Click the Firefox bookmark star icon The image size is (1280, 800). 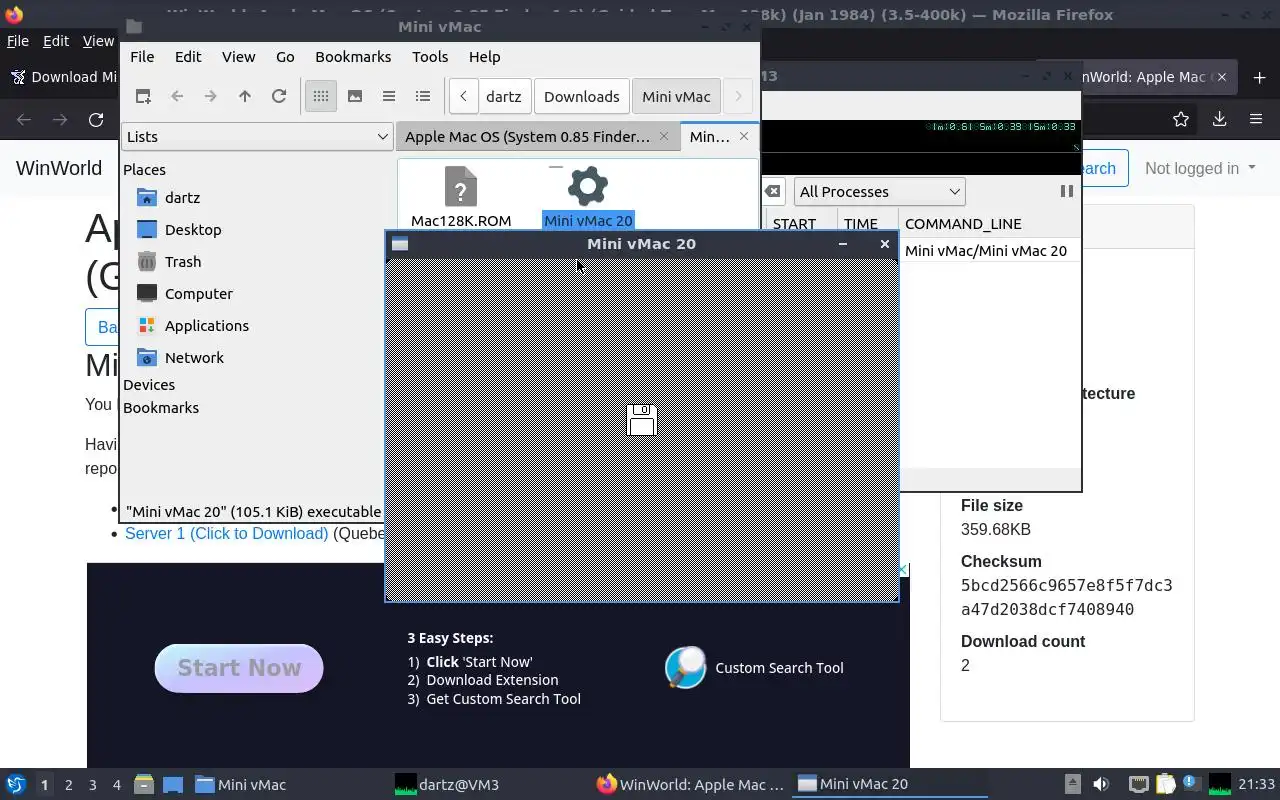(x=1181, y=119)
